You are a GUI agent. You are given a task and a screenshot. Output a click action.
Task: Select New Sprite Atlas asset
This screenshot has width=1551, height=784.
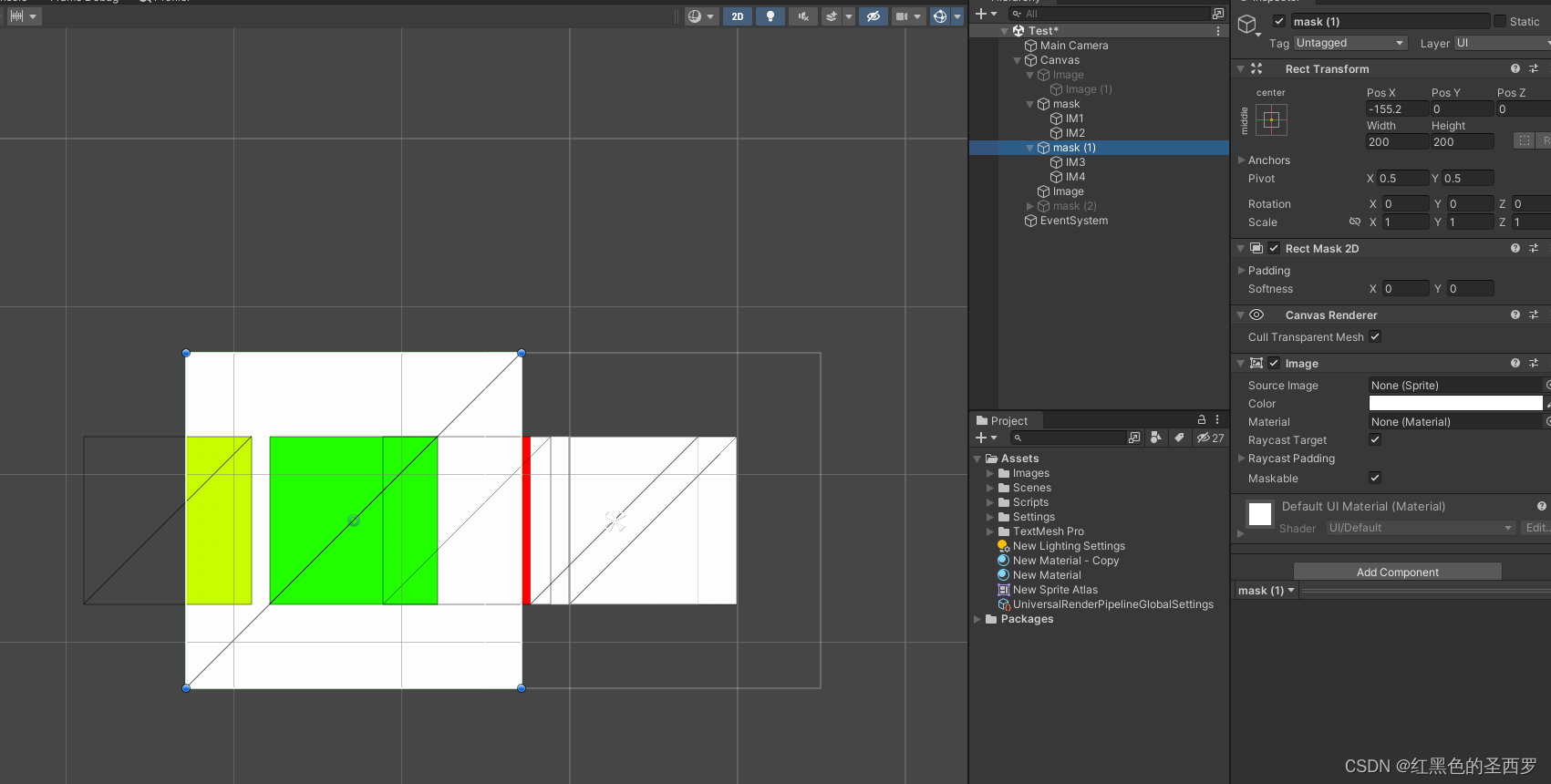(x=1054, y=590)
